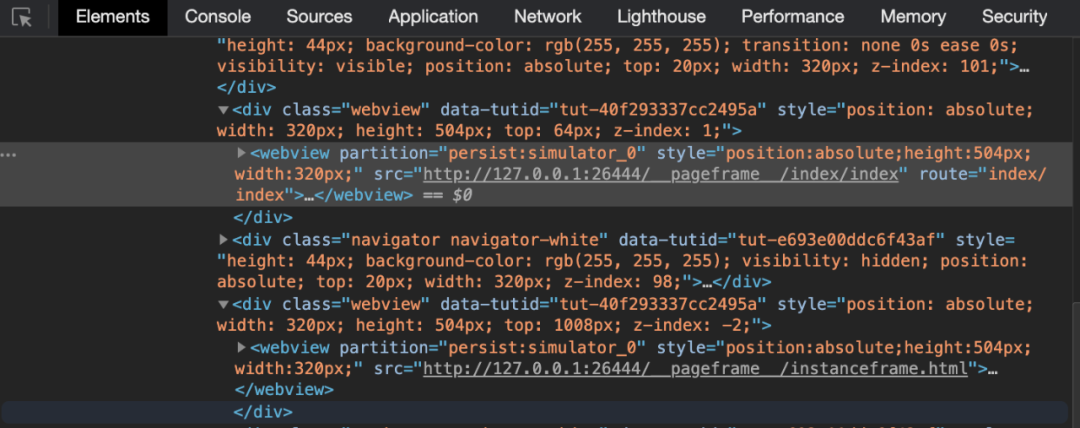
Task: Open the Memory tab
Action: coord(913,17)
